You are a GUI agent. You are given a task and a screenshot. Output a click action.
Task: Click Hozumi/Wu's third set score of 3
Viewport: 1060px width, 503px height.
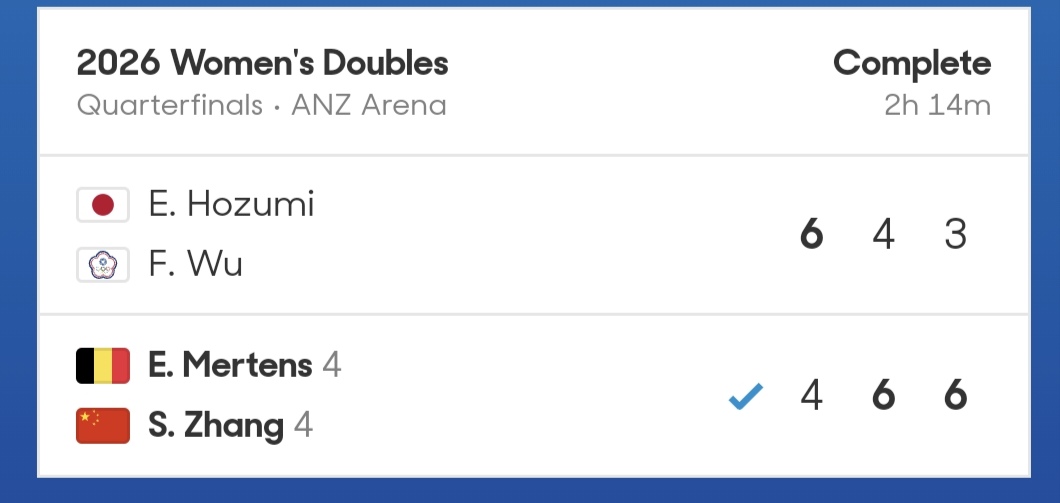(955, 235)
